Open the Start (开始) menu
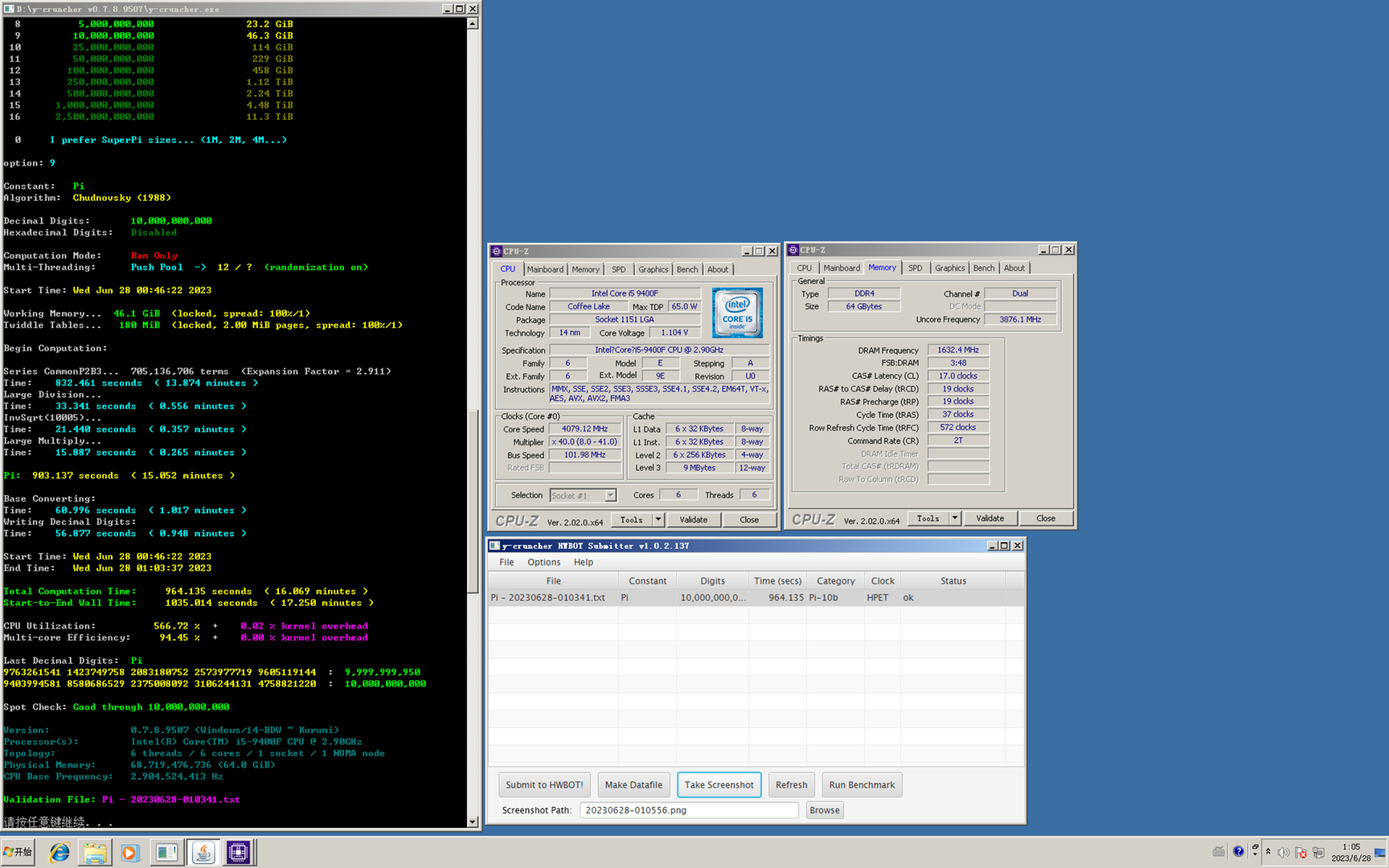This screenshot has width=1389, height=868. [x=18, y=852]
